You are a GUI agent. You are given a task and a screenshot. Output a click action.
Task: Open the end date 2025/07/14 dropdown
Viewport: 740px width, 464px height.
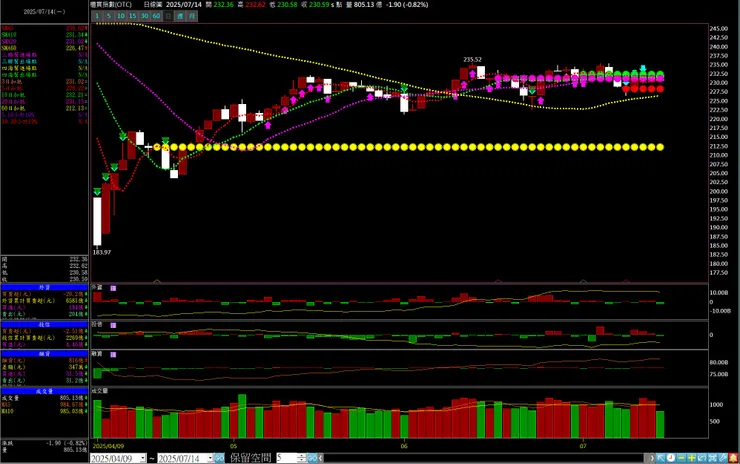point(210,458)
